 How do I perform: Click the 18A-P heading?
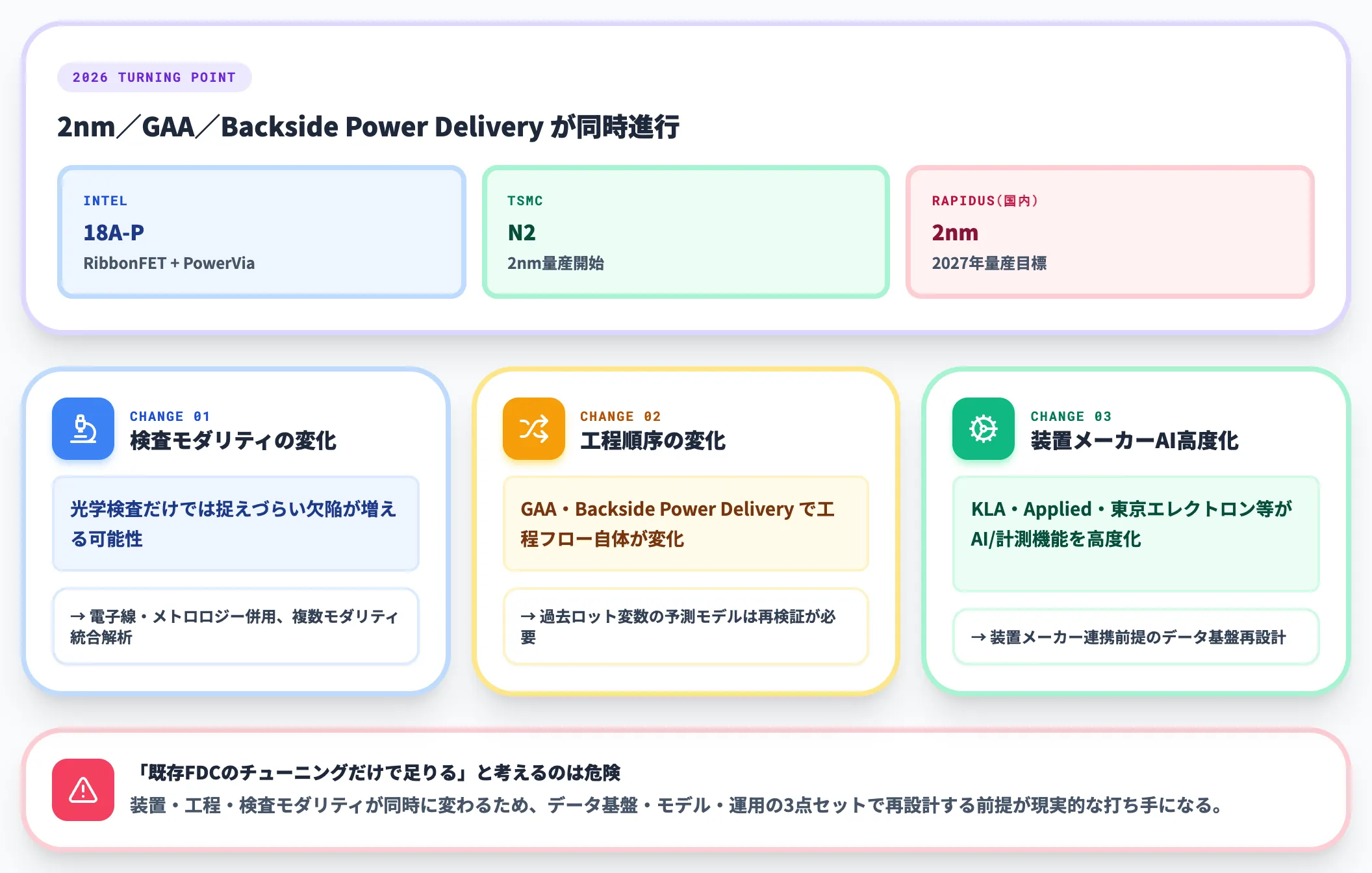(114, 233)
